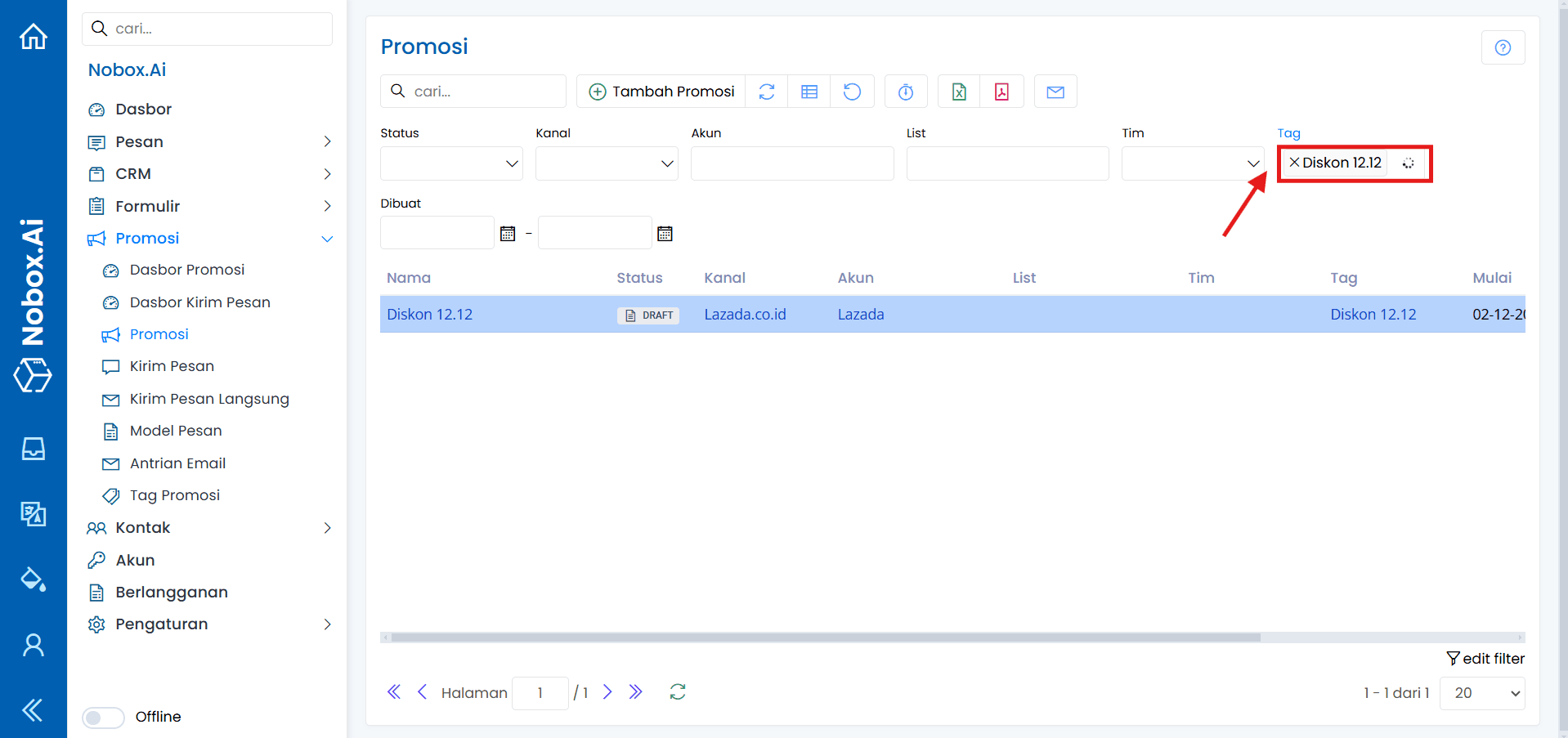The width and height of the screenshot is (1568, 738).
Task: Export promotions to PDF file
Action: pyautogui.click(x=1001, y=92)
